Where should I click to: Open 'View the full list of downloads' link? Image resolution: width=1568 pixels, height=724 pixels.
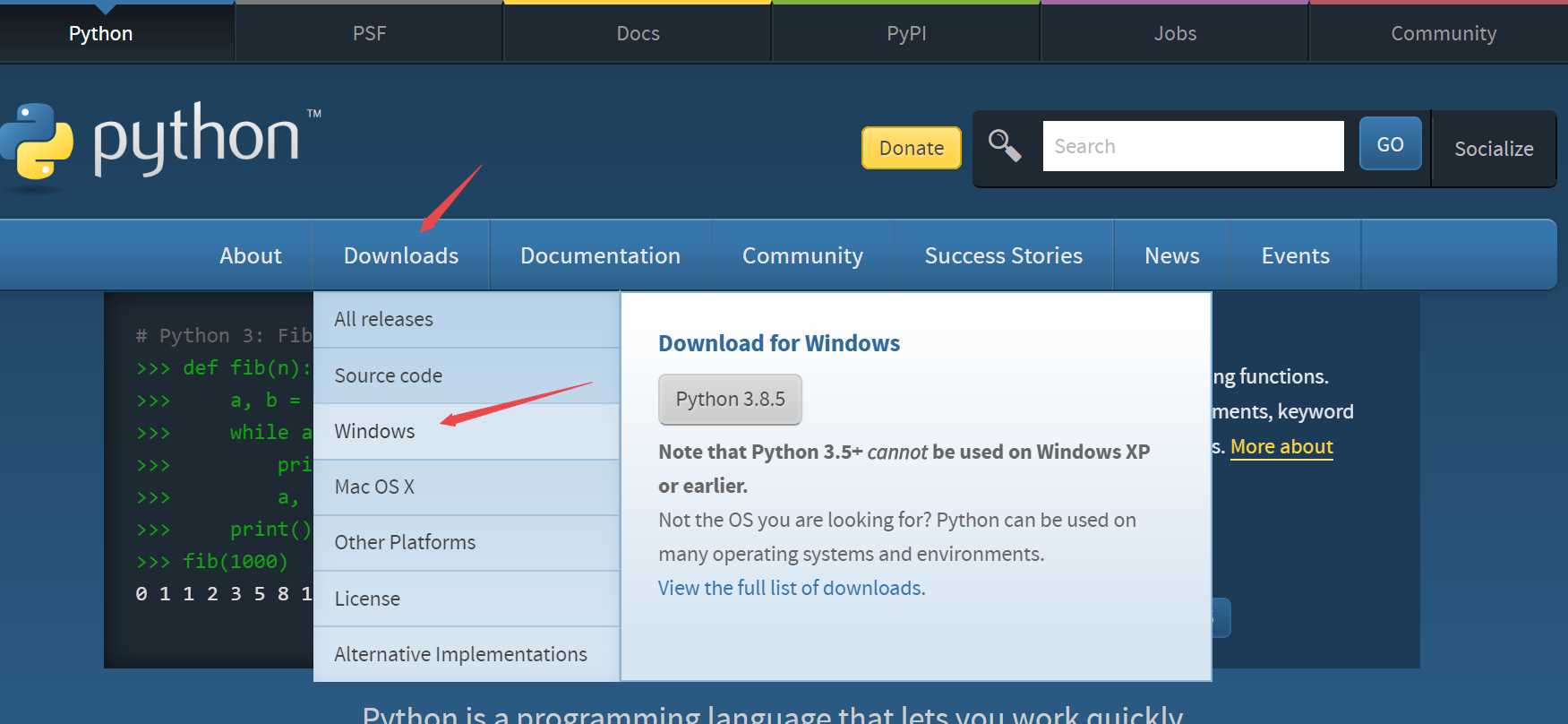tap(790, 588)
